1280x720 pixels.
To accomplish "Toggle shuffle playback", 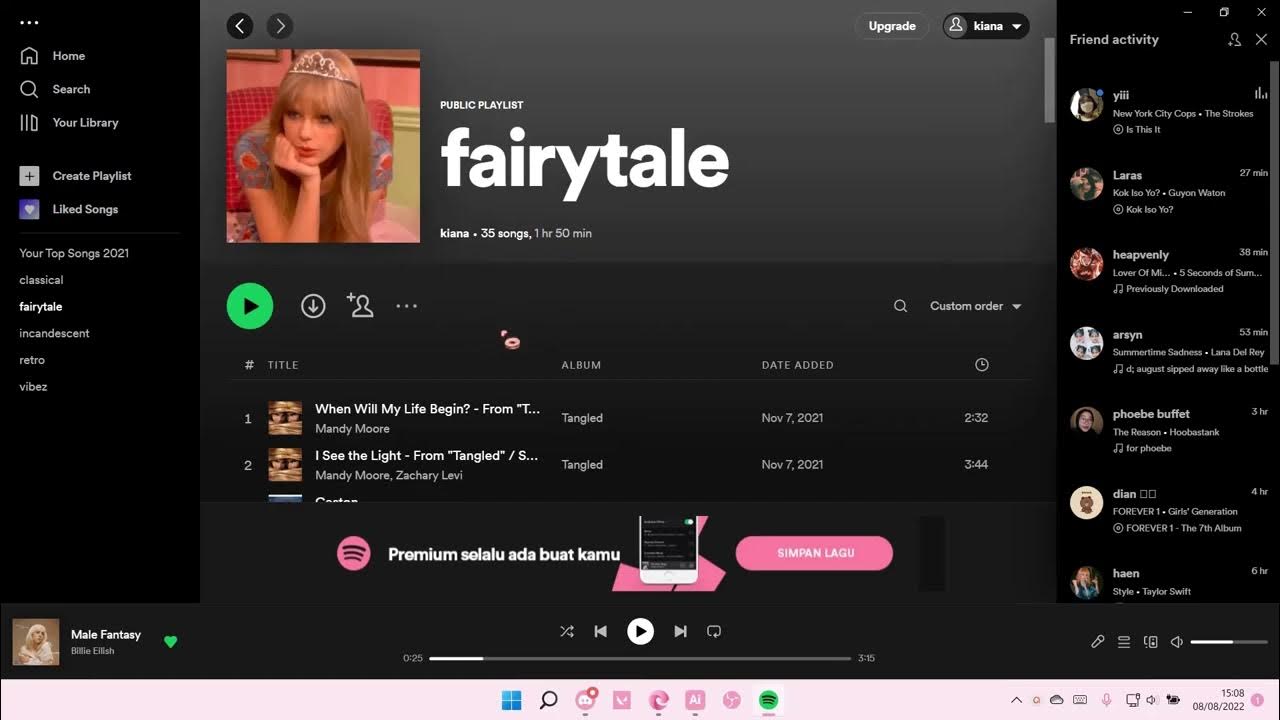I will click(567, 631).
